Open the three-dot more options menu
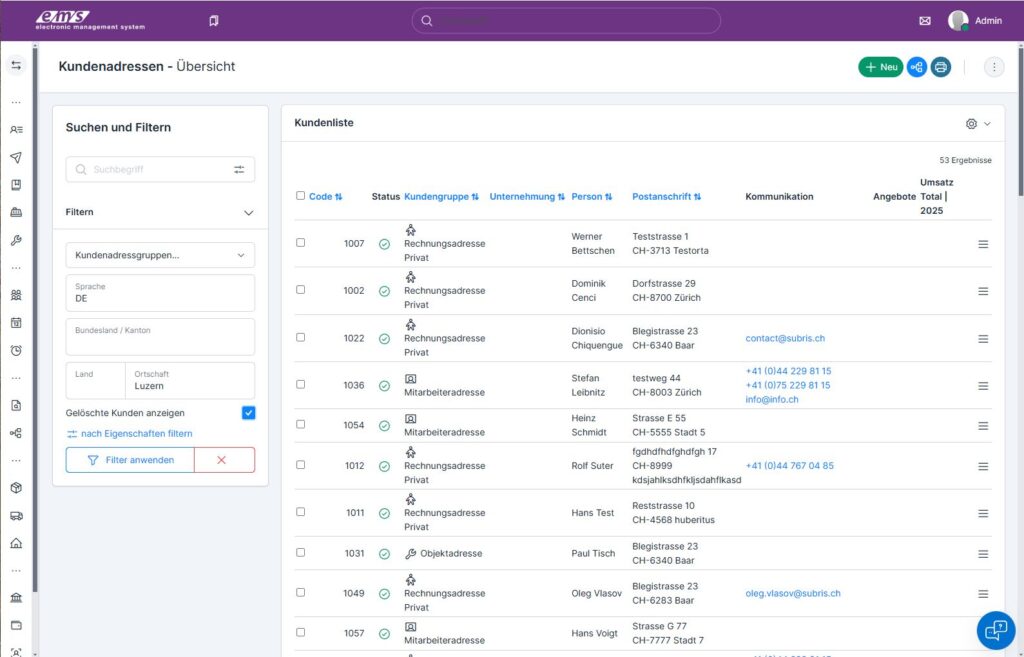 coord(993,67)
